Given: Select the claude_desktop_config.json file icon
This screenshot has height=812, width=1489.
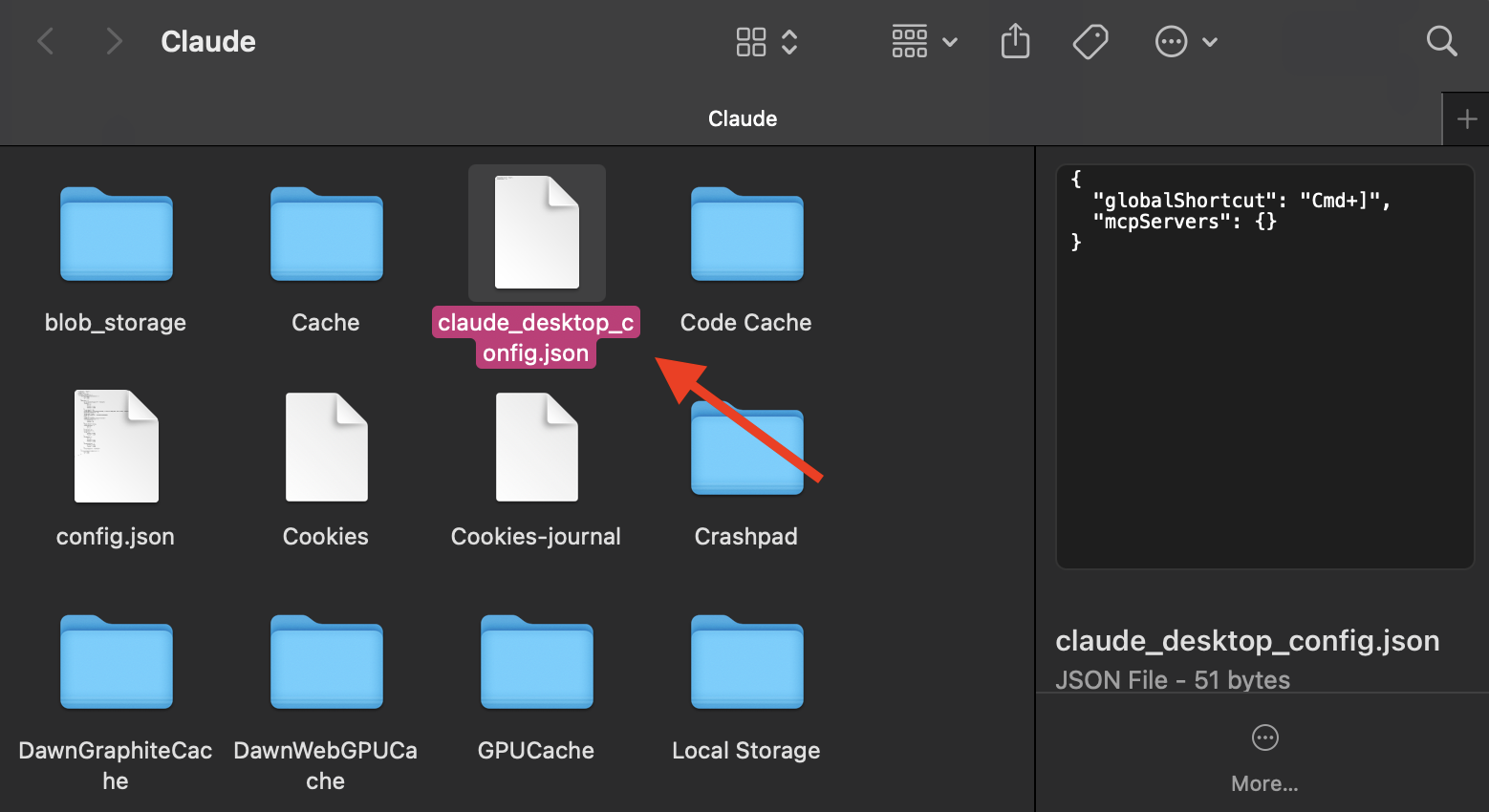Looking at the screenshot, I should [x=537, y=232].
